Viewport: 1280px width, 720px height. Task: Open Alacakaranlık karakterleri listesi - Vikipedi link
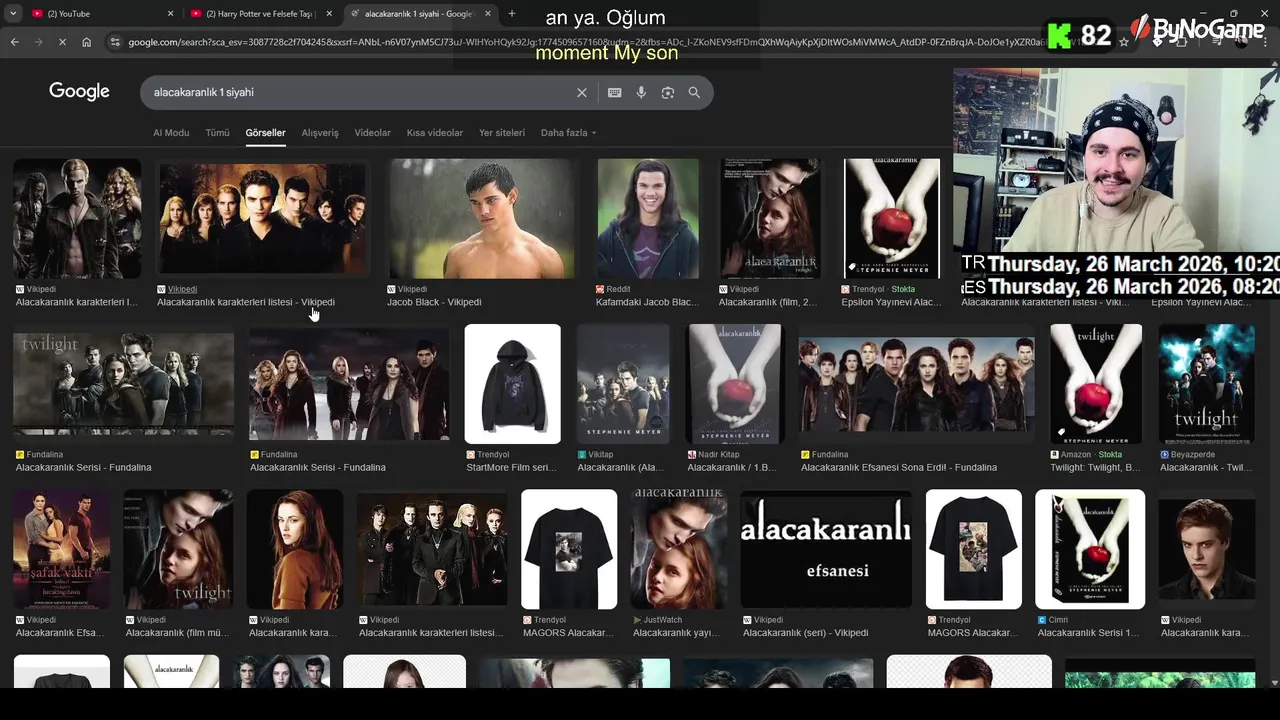coord(246,302)
